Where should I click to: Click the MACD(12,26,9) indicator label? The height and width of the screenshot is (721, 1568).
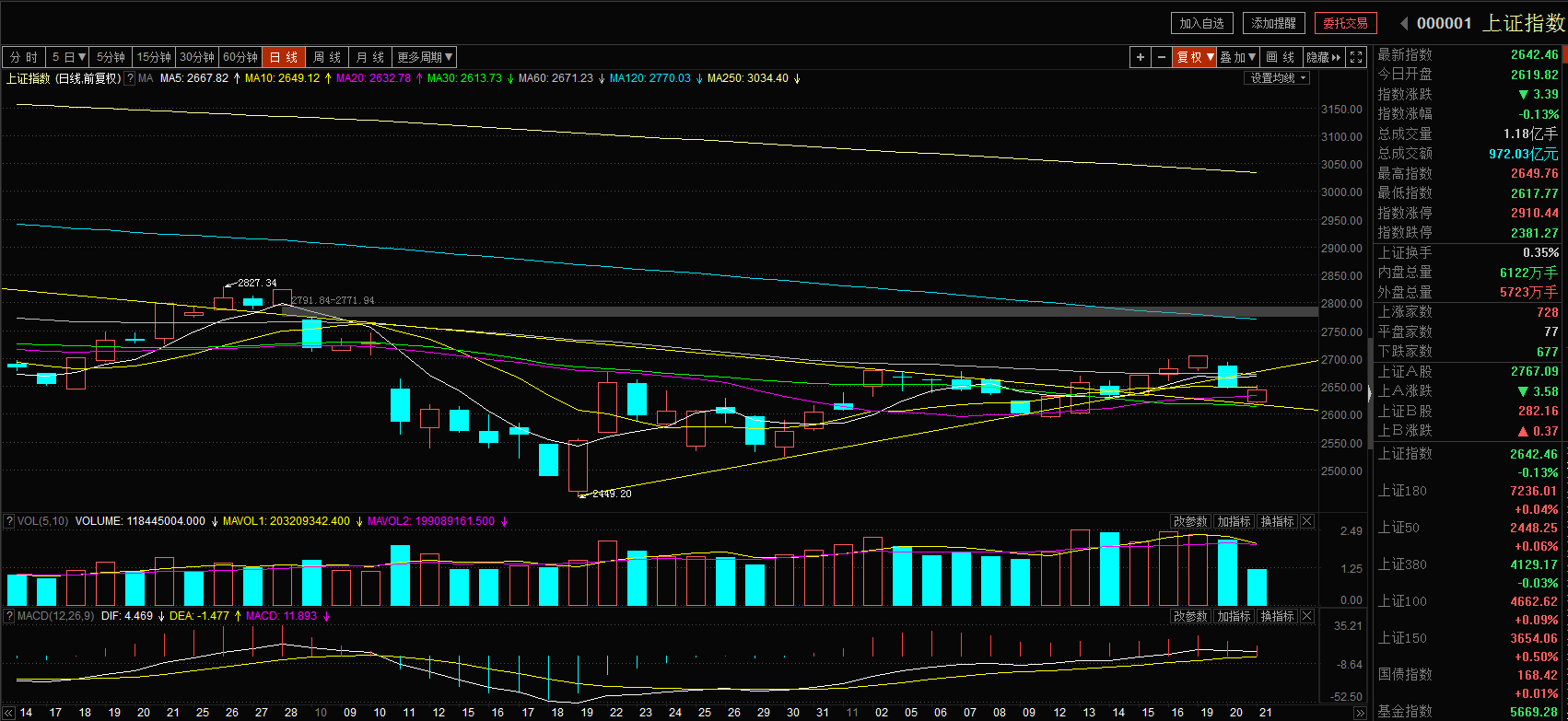coord(56,616)
